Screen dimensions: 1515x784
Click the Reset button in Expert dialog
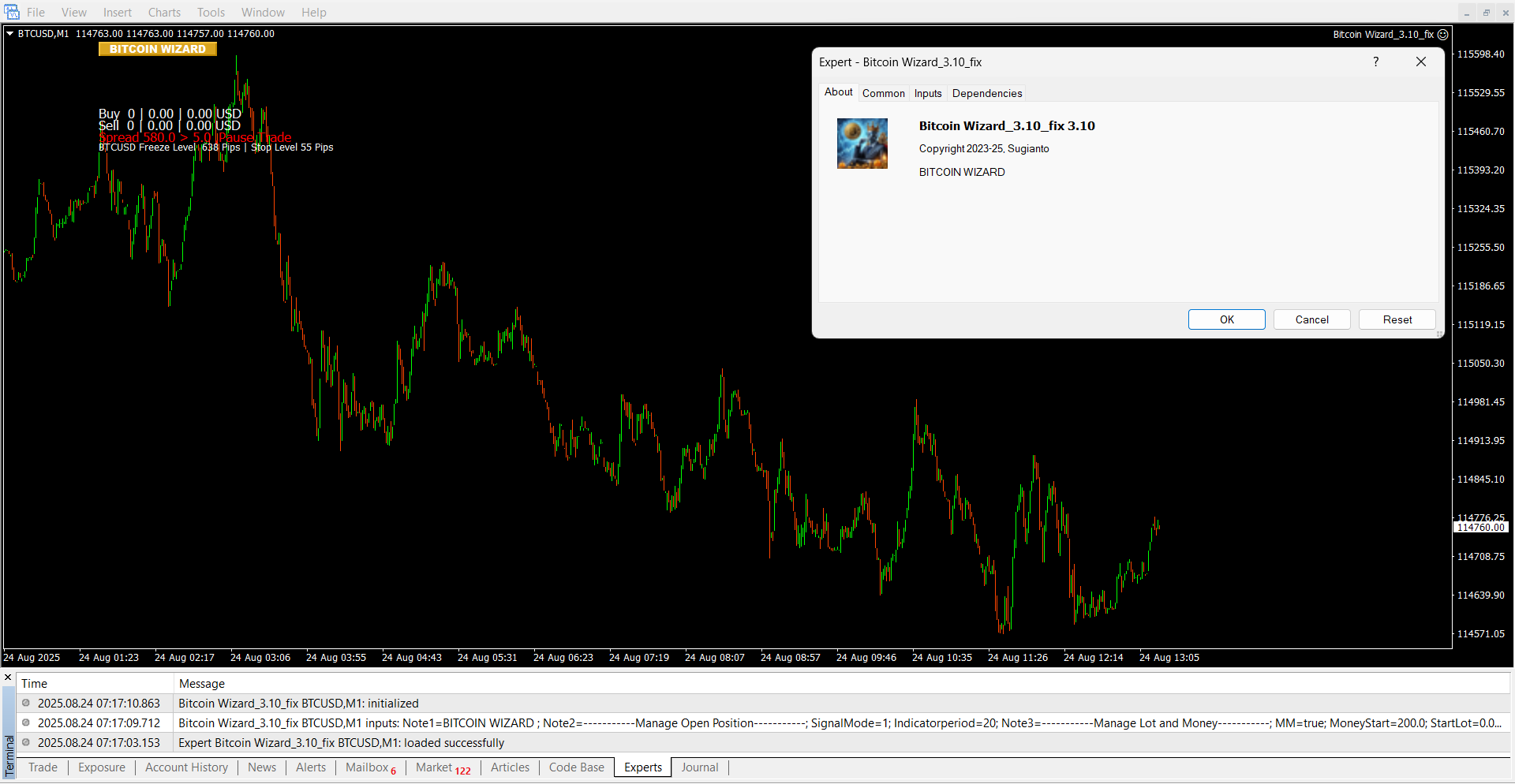1397,319
